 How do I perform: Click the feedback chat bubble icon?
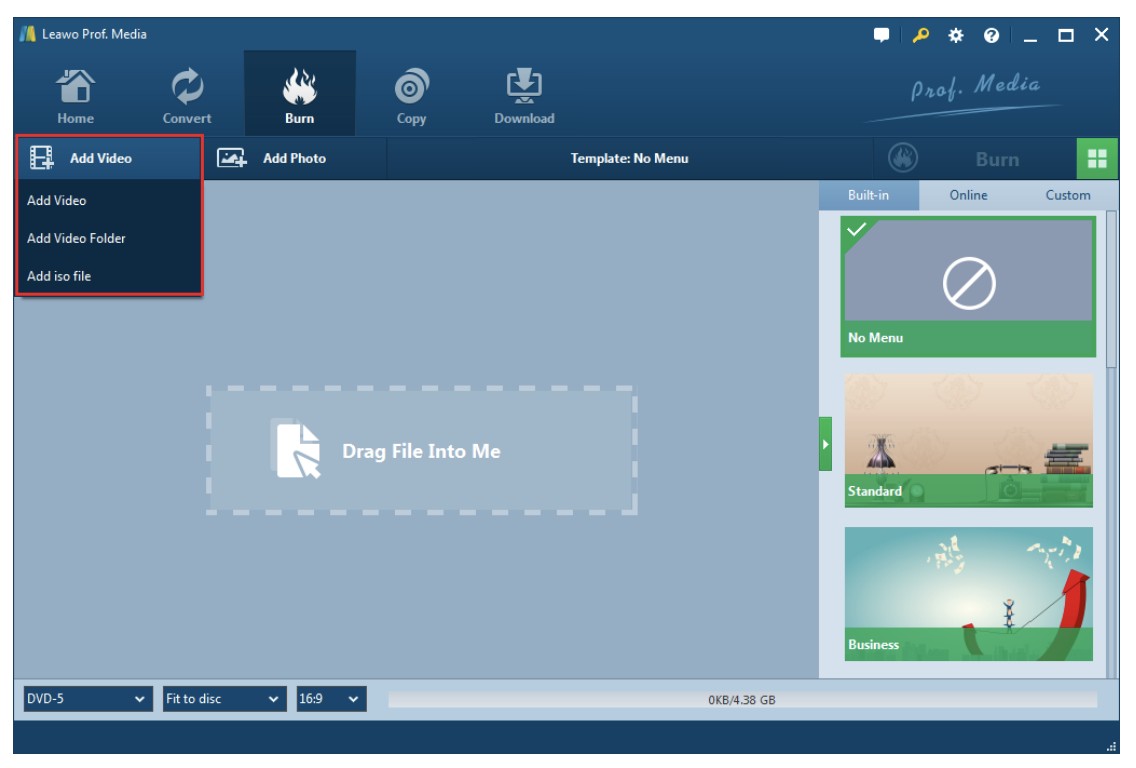881,35
